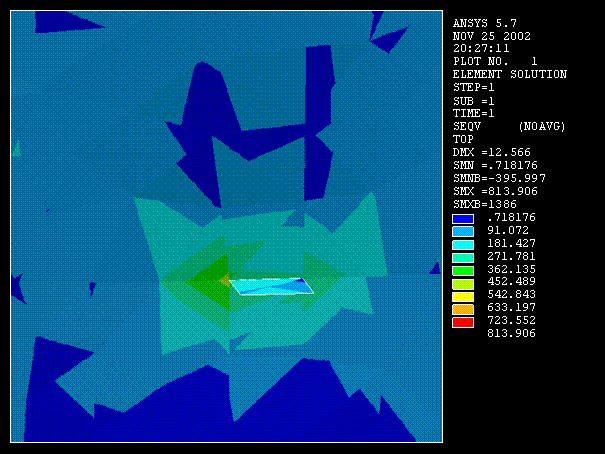Click the 'SUB =1' text

click(x=473, y=101)
